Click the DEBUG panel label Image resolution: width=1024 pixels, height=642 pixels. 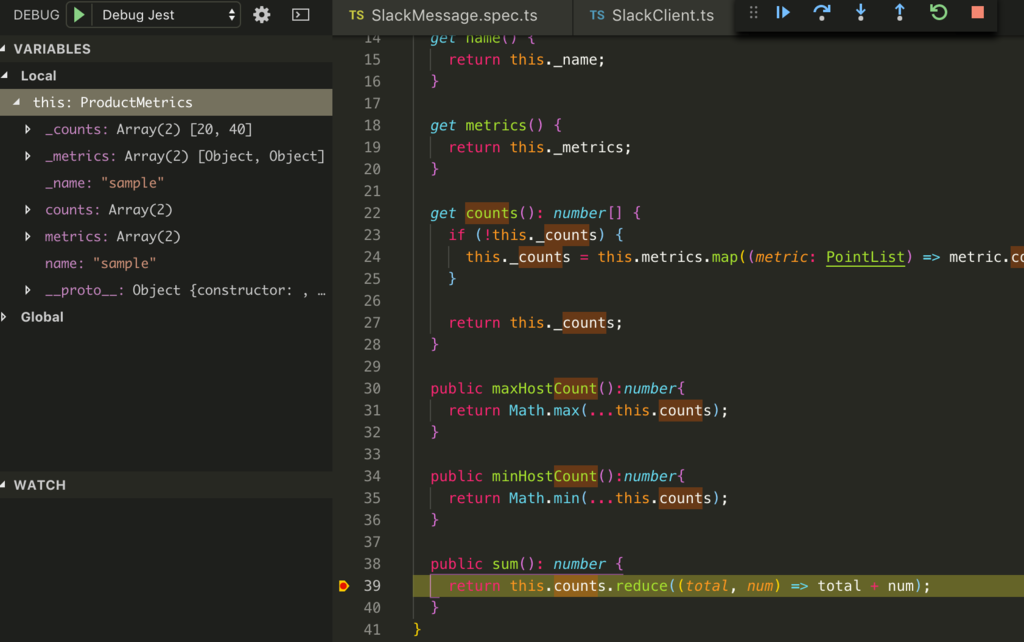pos(36,14)
